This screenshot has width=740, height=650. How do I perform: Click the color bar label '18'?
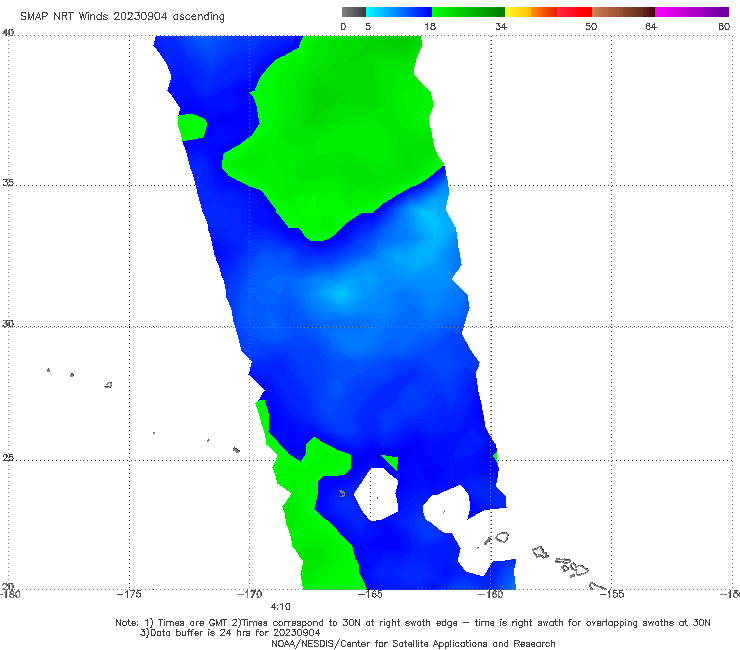(x=430, y=26)
